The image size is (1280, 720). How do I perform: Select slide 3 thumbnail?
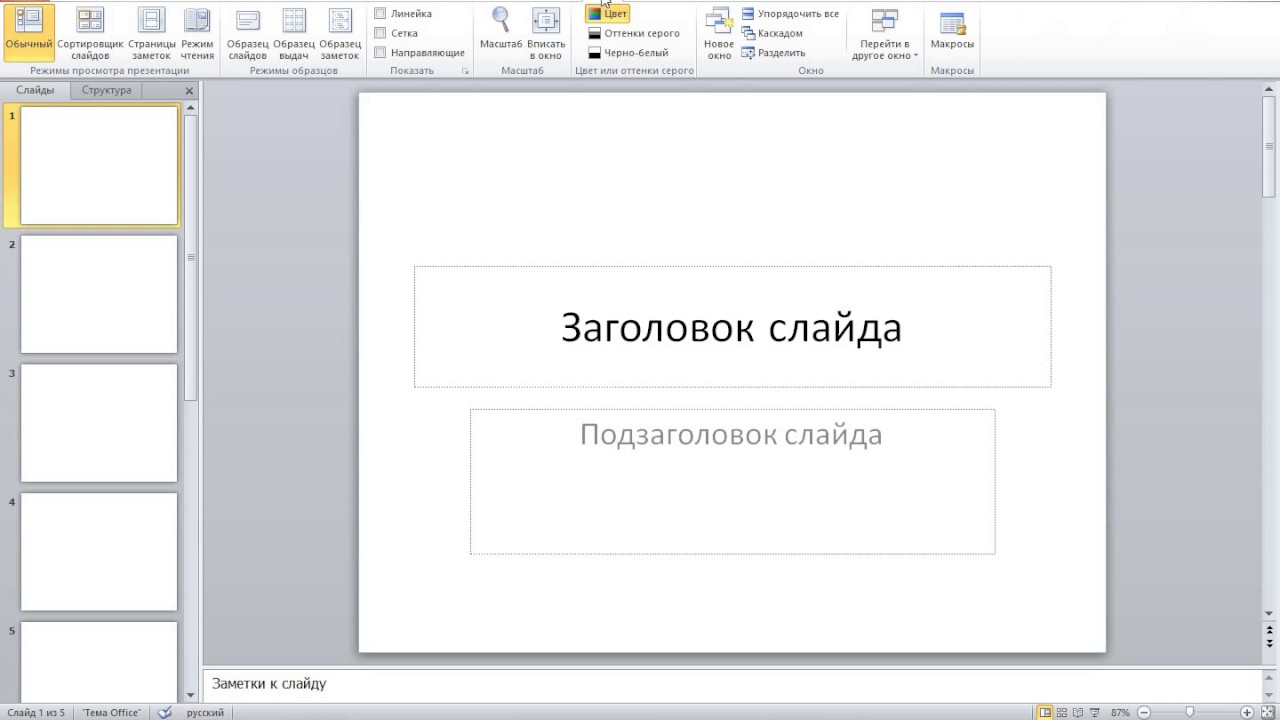pyautogui.click(x=99, y=423)
